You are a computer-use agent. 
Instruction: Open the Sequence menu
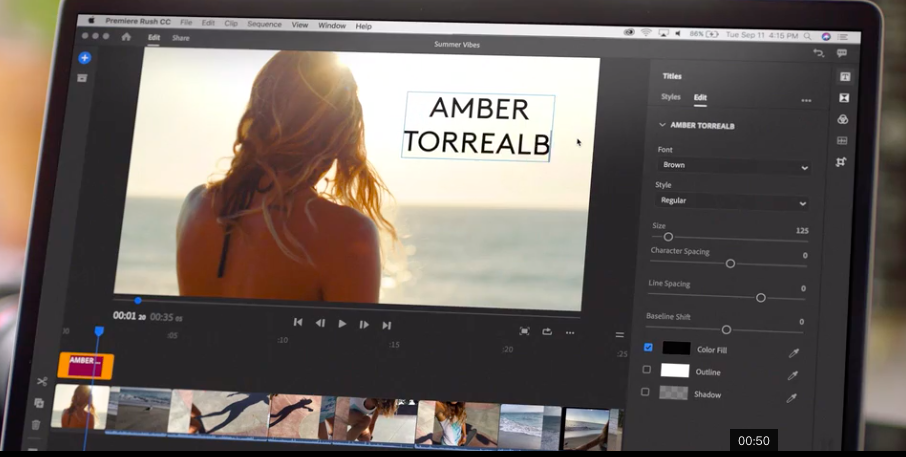coord(264,24)
